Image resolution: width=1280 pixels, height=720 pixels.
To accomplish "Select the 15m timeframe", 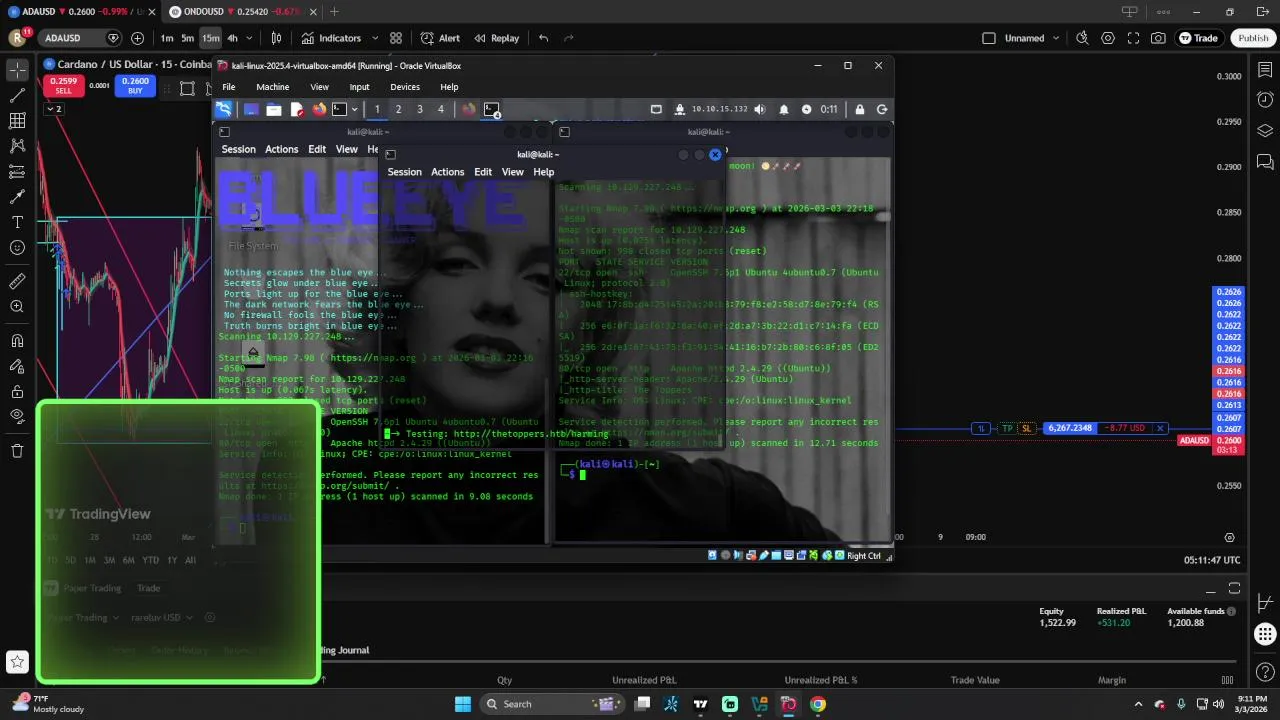I will pos(211,38).
